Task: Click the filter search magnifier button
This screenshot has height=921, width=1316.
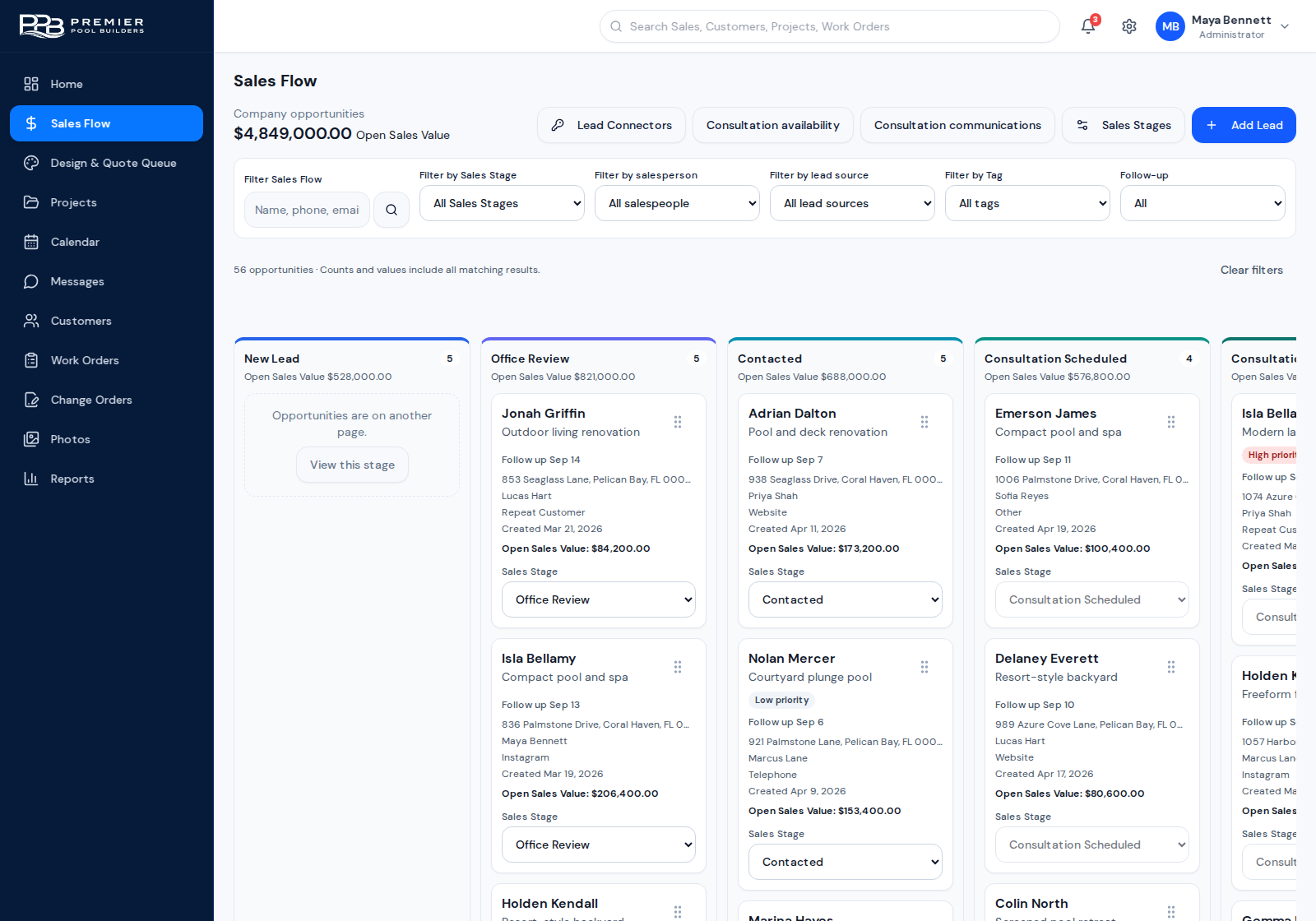Action: coord(392,210)
